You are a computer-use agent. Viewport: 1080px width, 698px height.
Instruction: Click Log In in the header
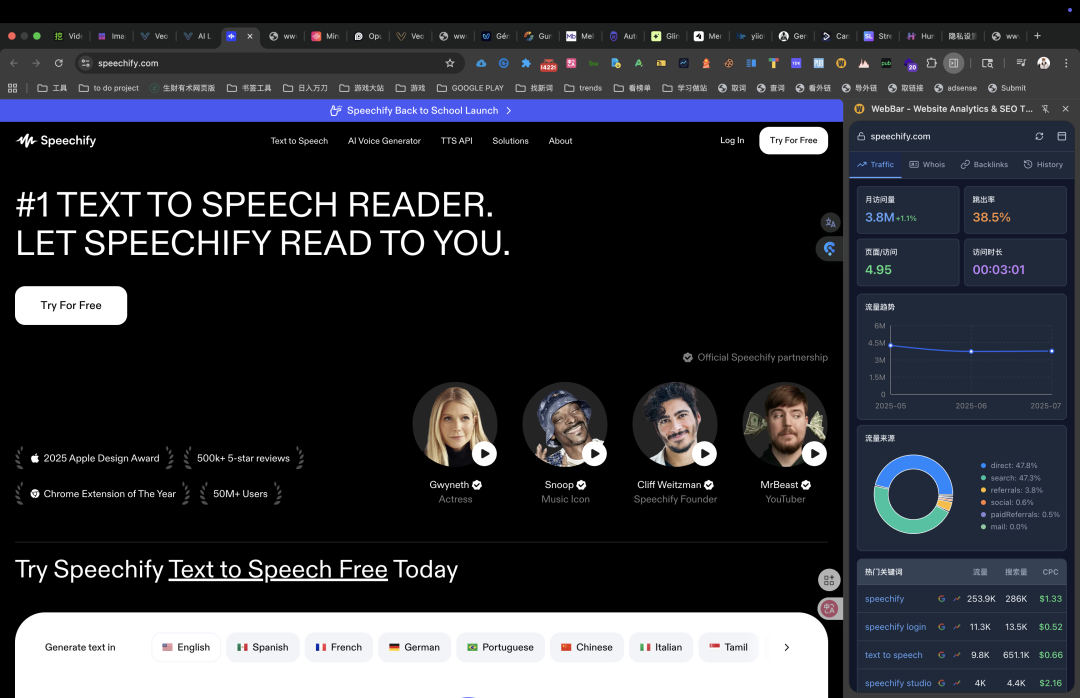732,141
